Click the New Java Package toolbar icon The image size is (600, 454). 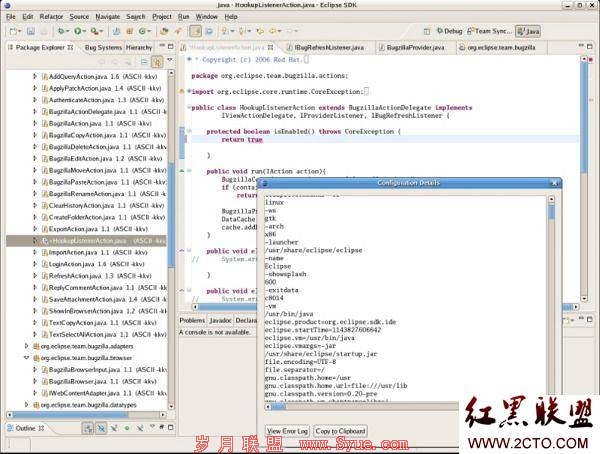click(130, 31)
